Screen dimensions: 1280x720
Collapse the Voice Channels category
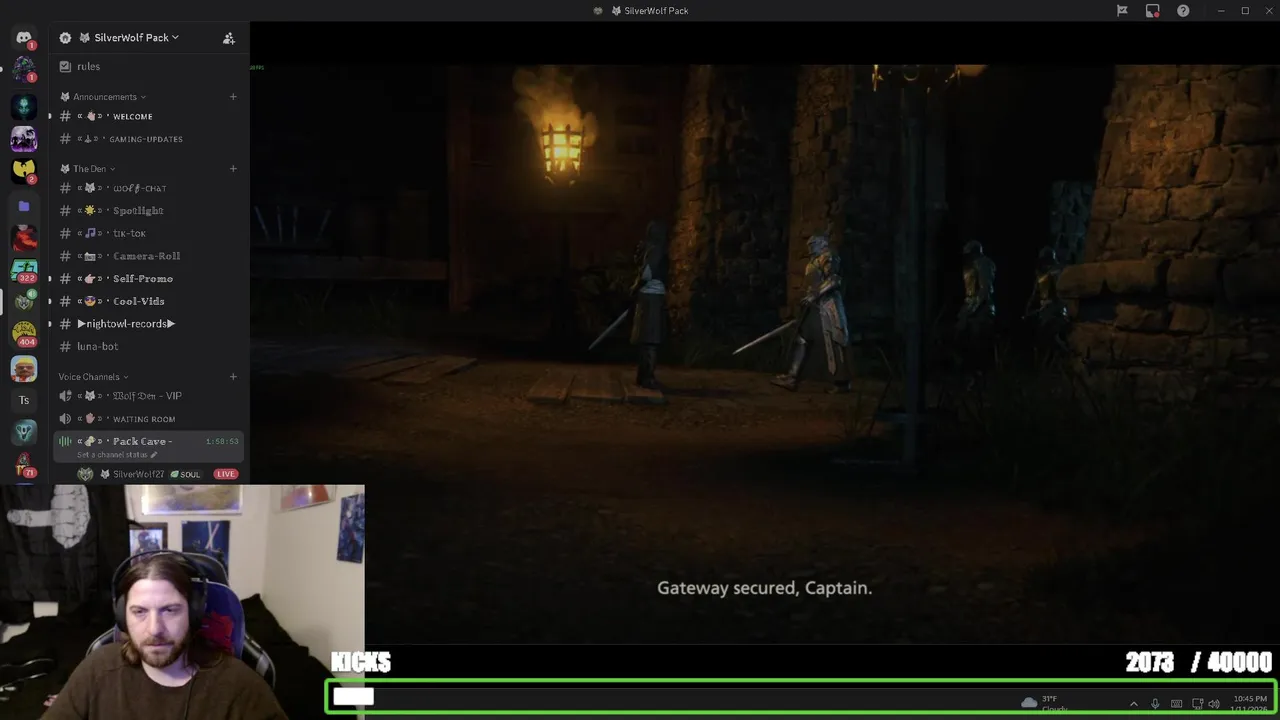coord(93,377)
